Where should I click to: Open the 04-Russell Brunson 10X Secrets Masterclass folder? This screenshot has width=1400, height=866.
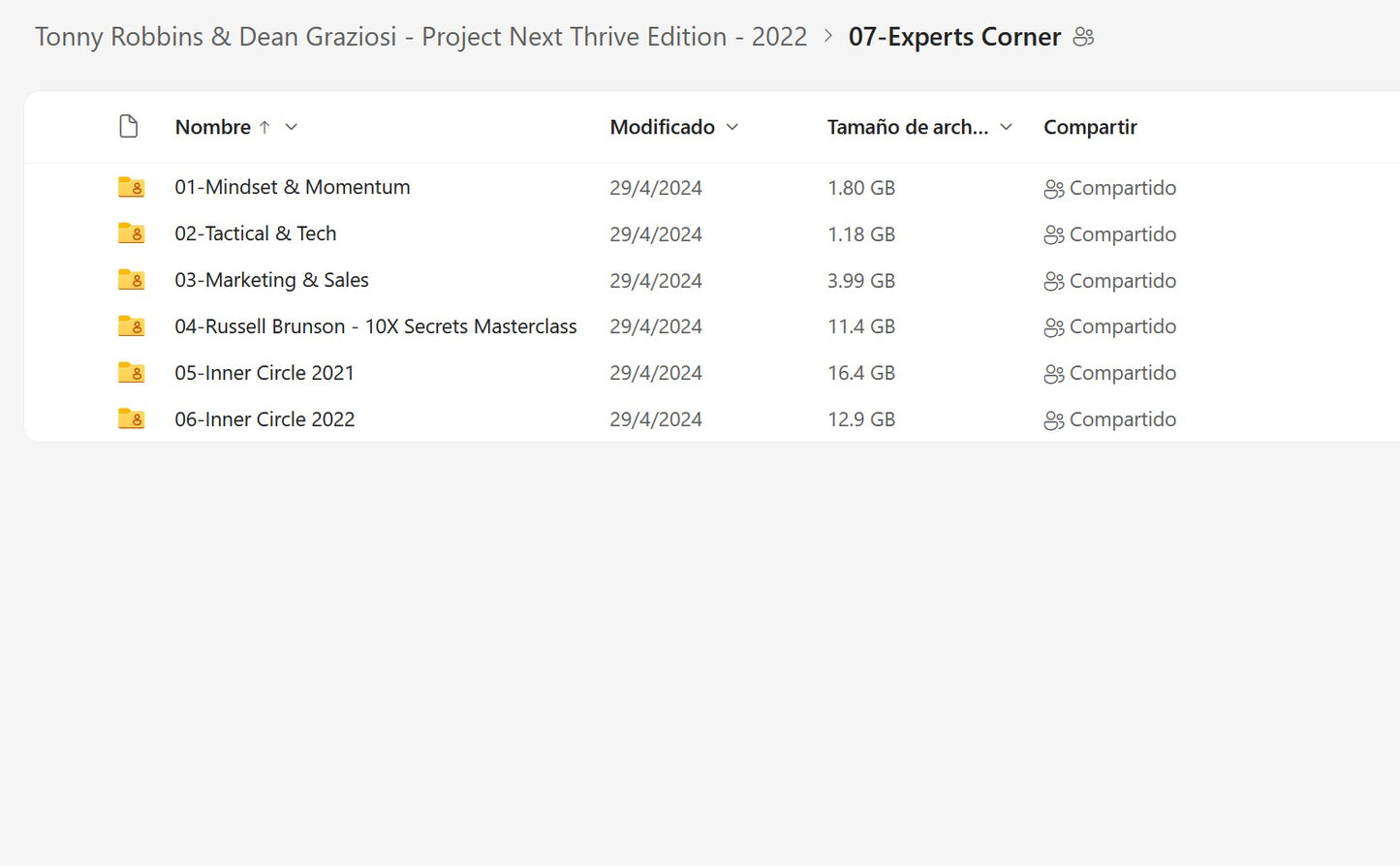pos(375,326)
